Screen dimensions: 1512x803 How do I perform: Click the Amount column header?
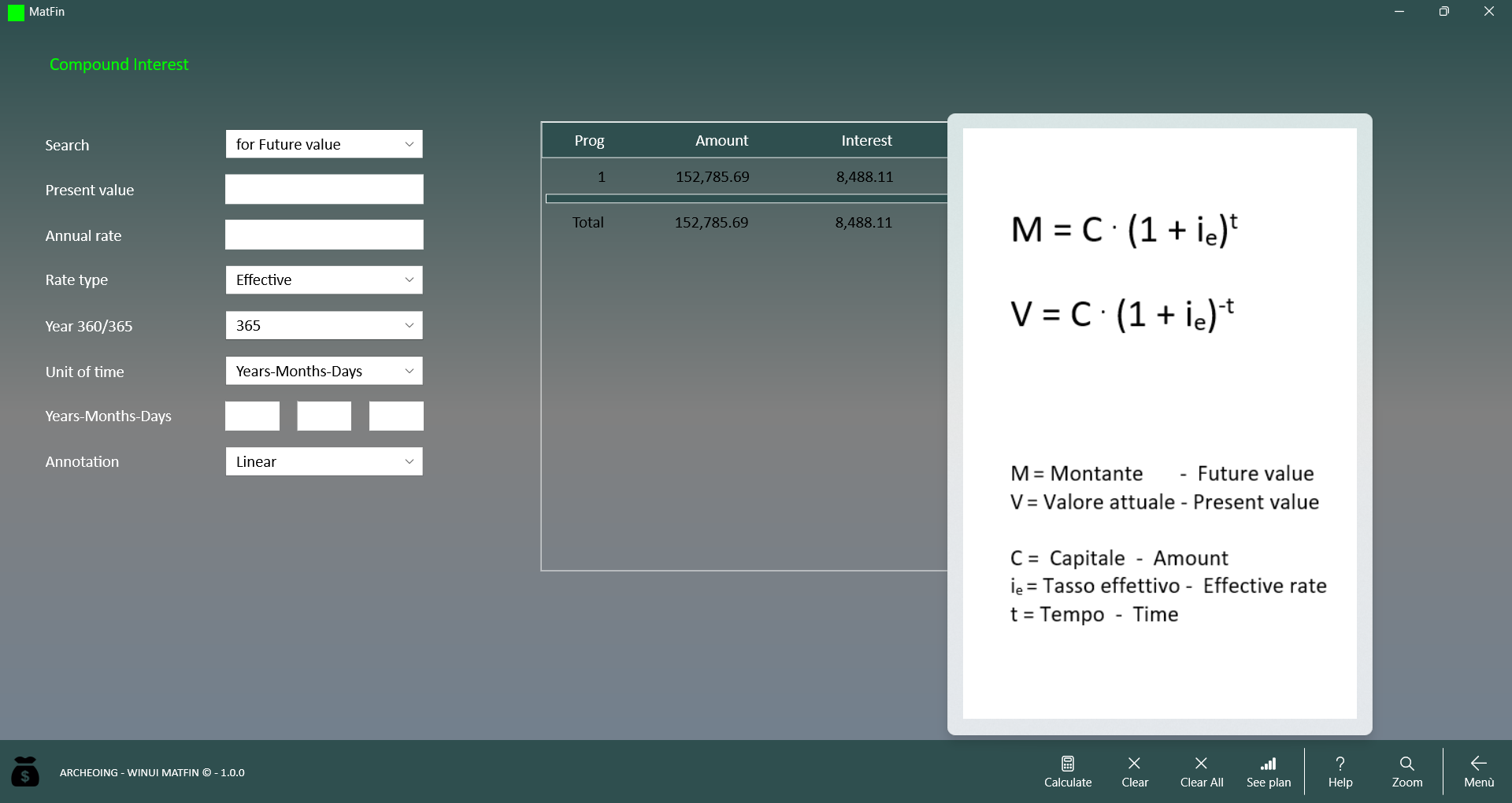(721, 140)
